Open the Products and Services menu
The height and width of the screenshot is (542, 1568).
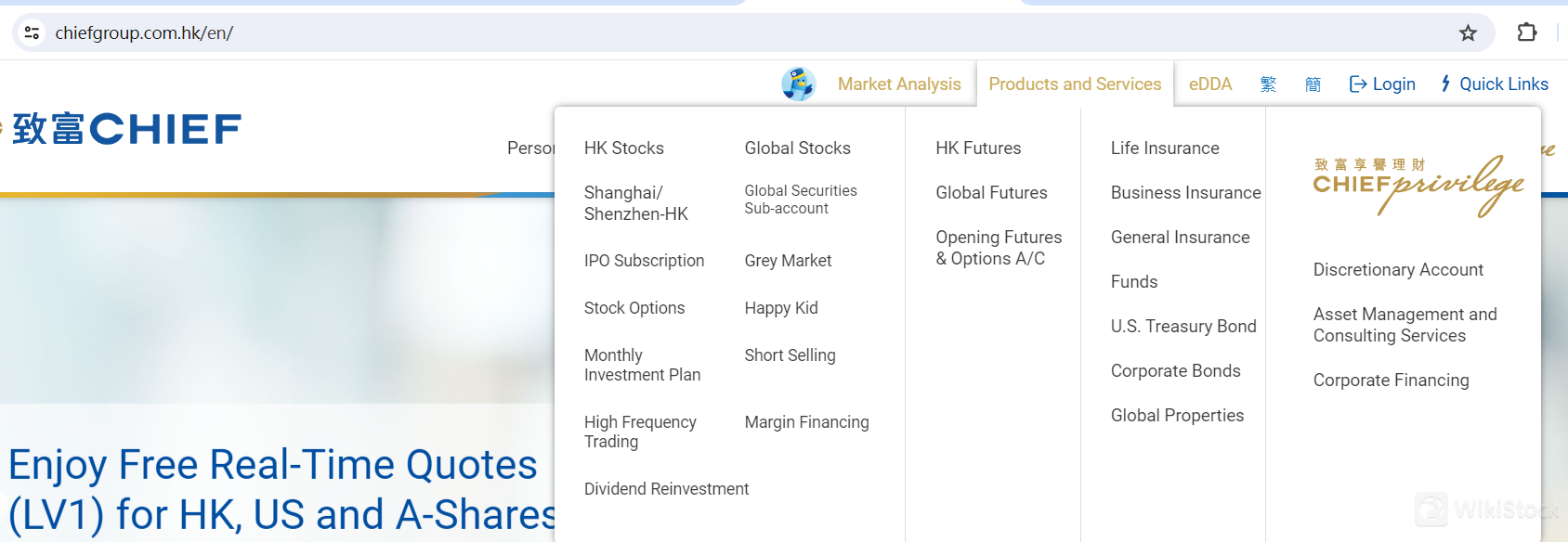[1075, 84]
